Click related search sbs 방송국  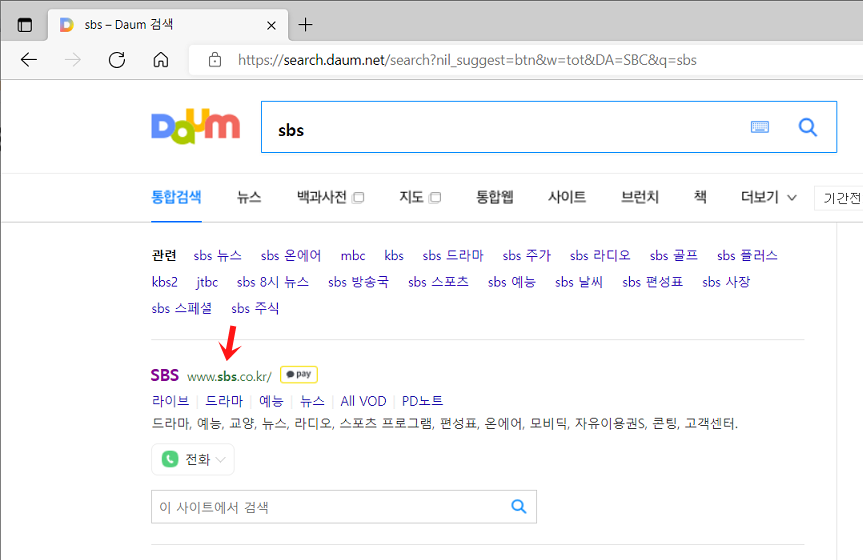(x=358, y=282)
